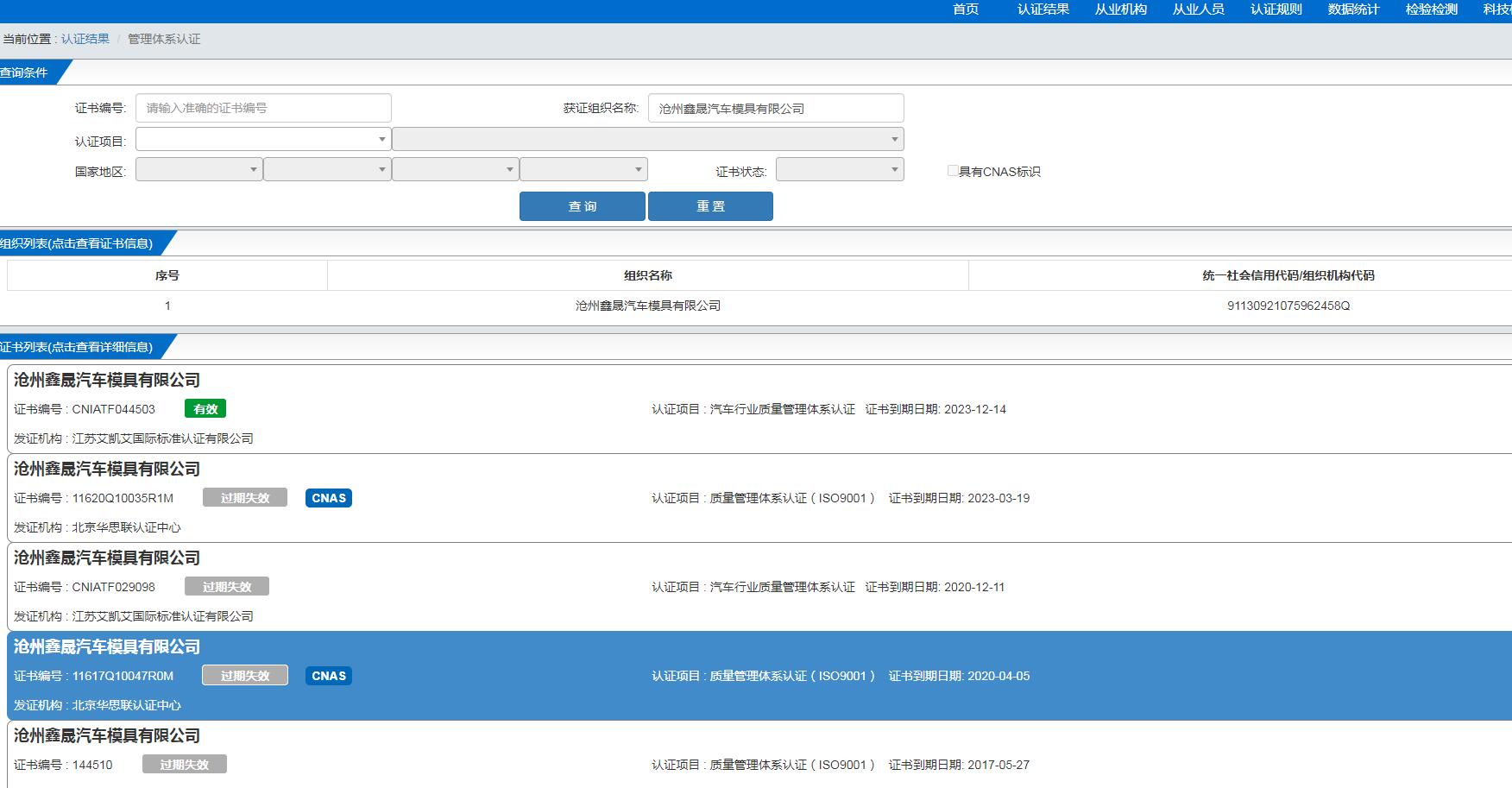Image resolution: width=1512 pixels, height=788 pixels.
Task: Open the 从业人员 navigation menu
Action: [1199, 9]
